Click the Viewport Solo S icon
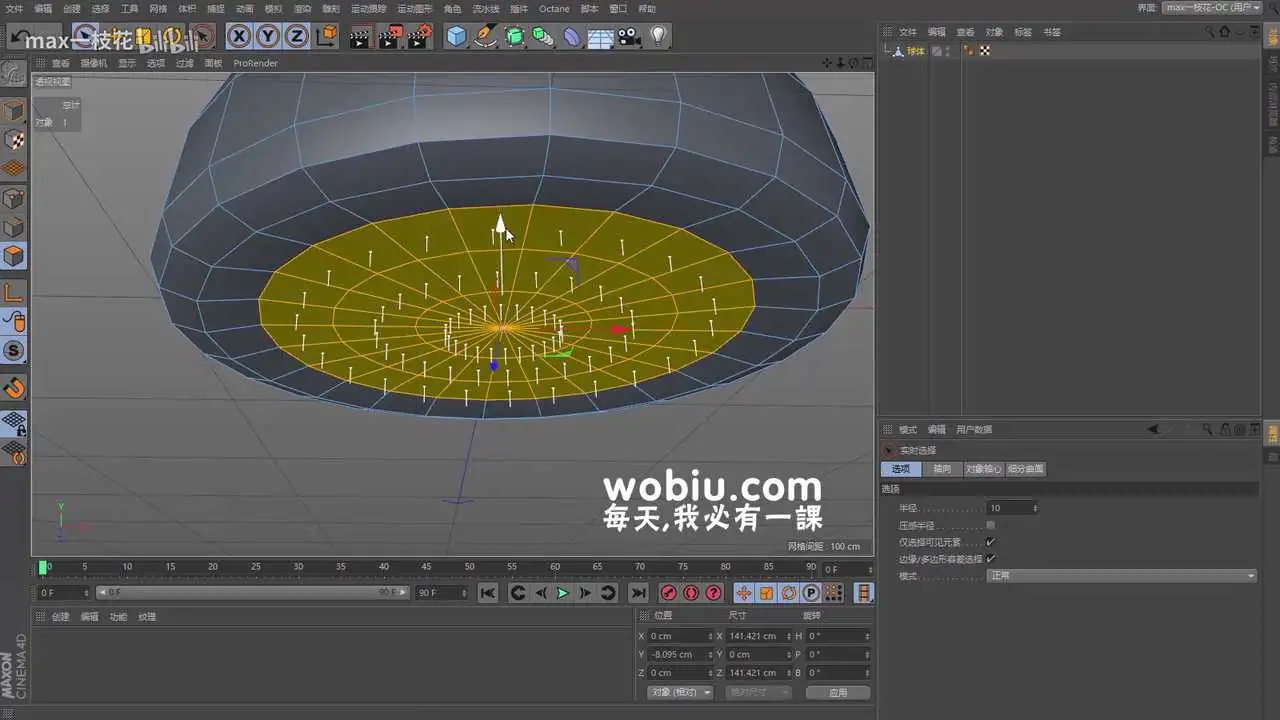 click(x=14, y=351)
